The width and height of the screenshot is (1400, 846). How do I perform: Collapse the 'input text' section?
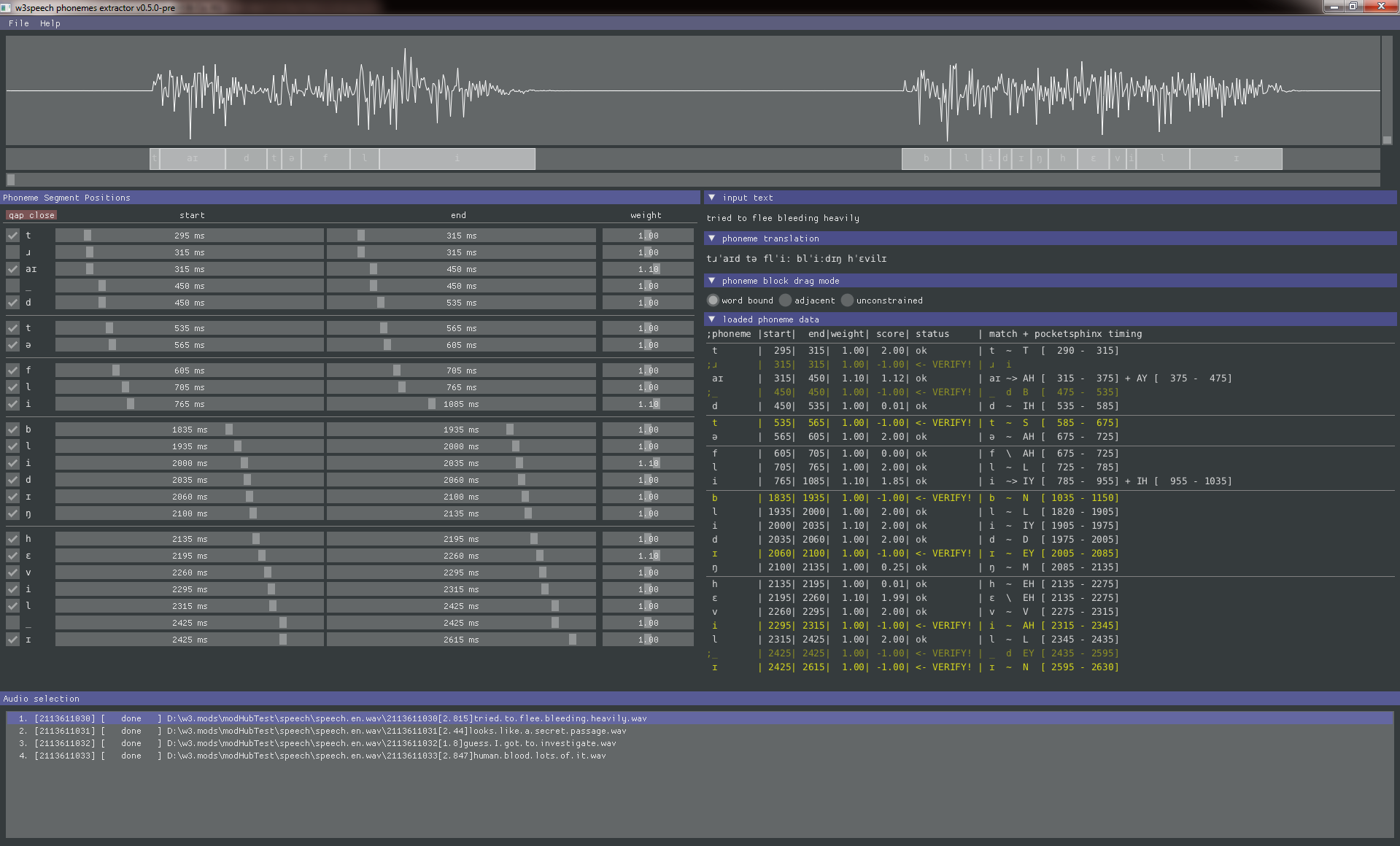click(x=712, y=198)
